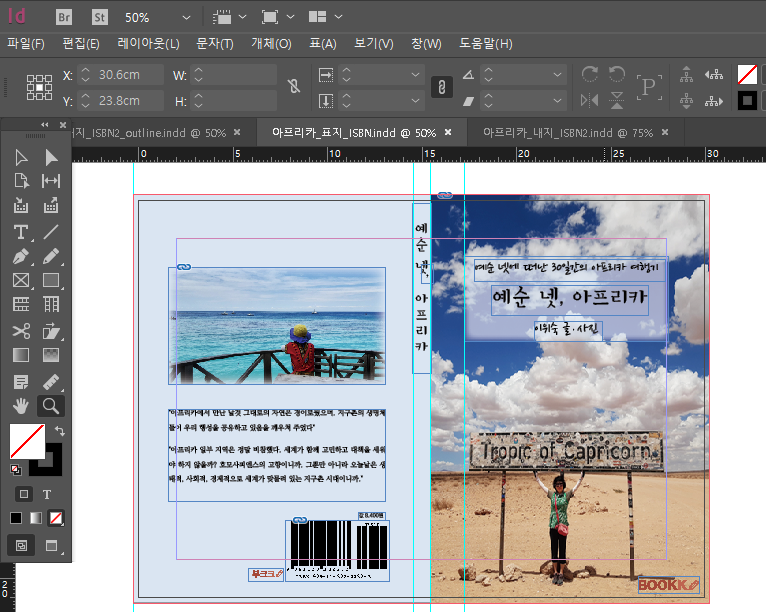Select the Type tool
Screen dimensions: 766x612
(x=21, y=231)
